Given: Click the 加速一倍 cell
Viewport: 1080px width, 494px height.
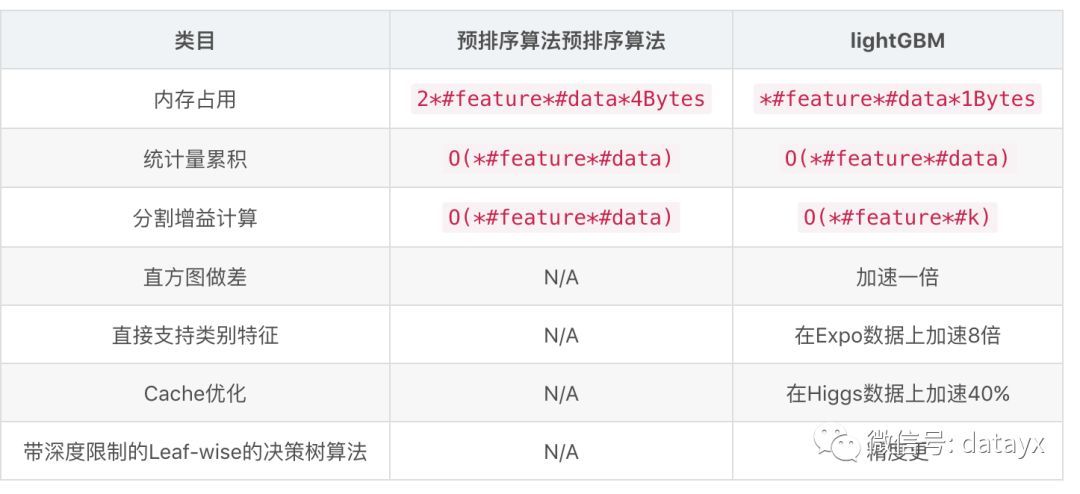Looking at the screenshot, I should click(897, 277).
